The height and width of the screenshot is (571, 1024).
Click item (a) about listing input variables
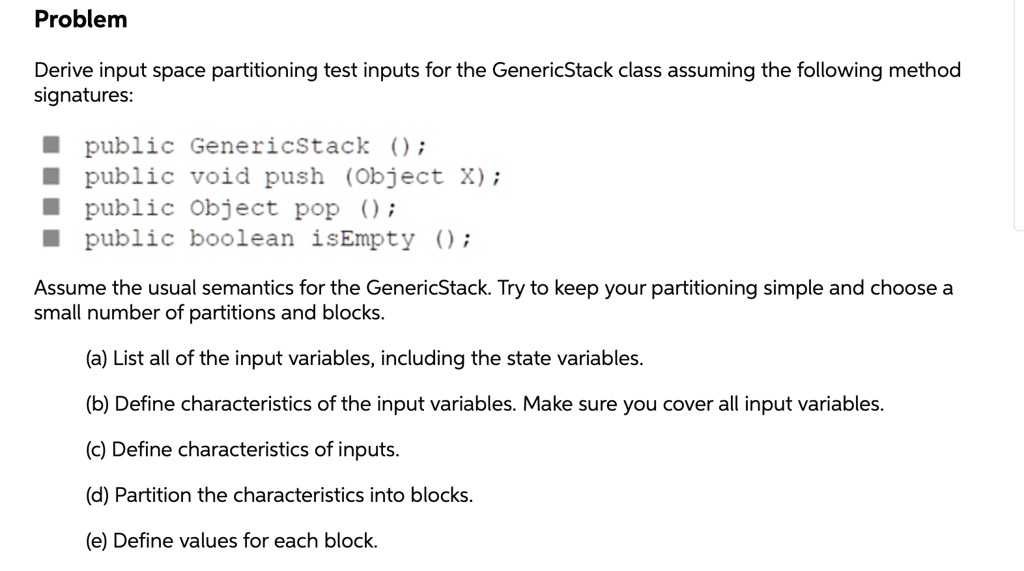point(364,358)
